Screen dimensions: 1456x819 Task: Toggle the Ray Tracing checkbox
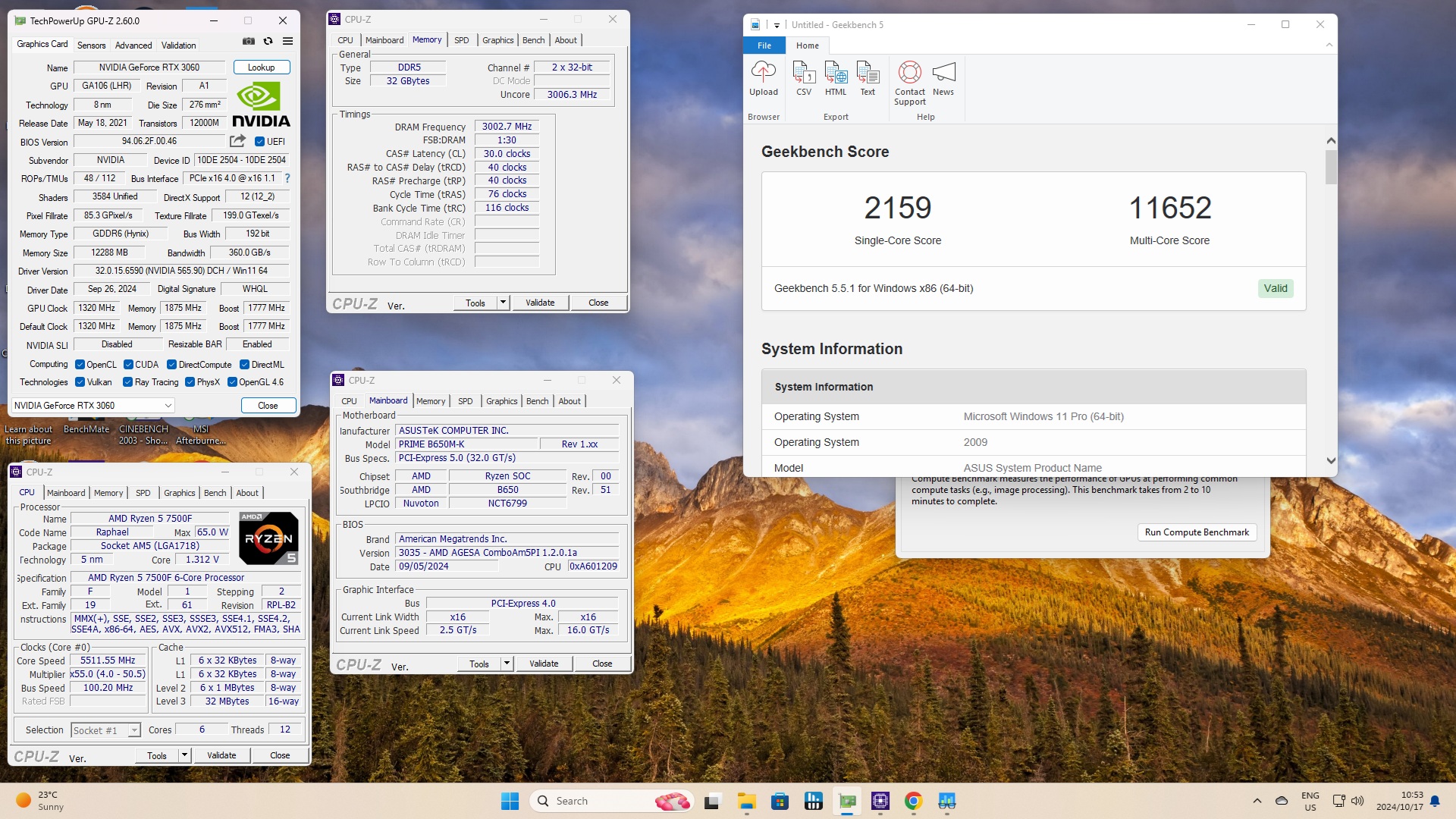click(x=127, y=382)
